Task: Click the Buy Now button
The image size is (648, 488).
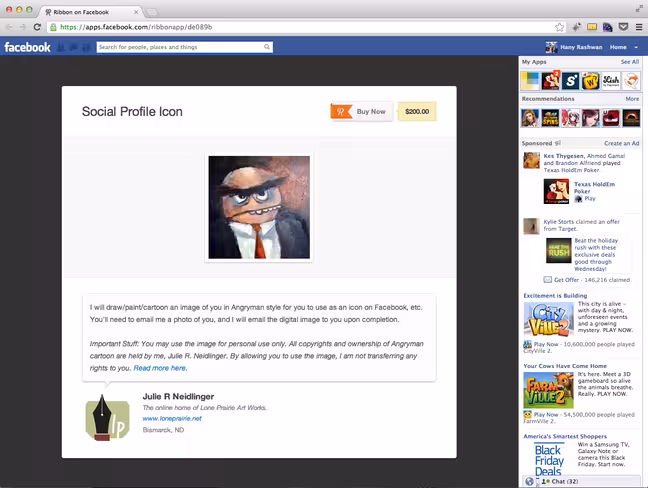Action: (362, 112)
